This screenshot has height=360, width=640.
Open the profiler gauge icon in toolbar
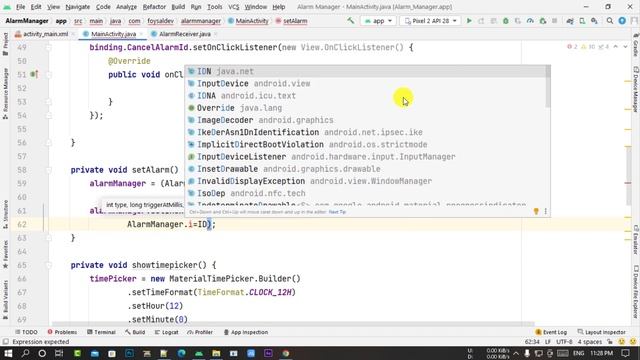pos(530,21)
